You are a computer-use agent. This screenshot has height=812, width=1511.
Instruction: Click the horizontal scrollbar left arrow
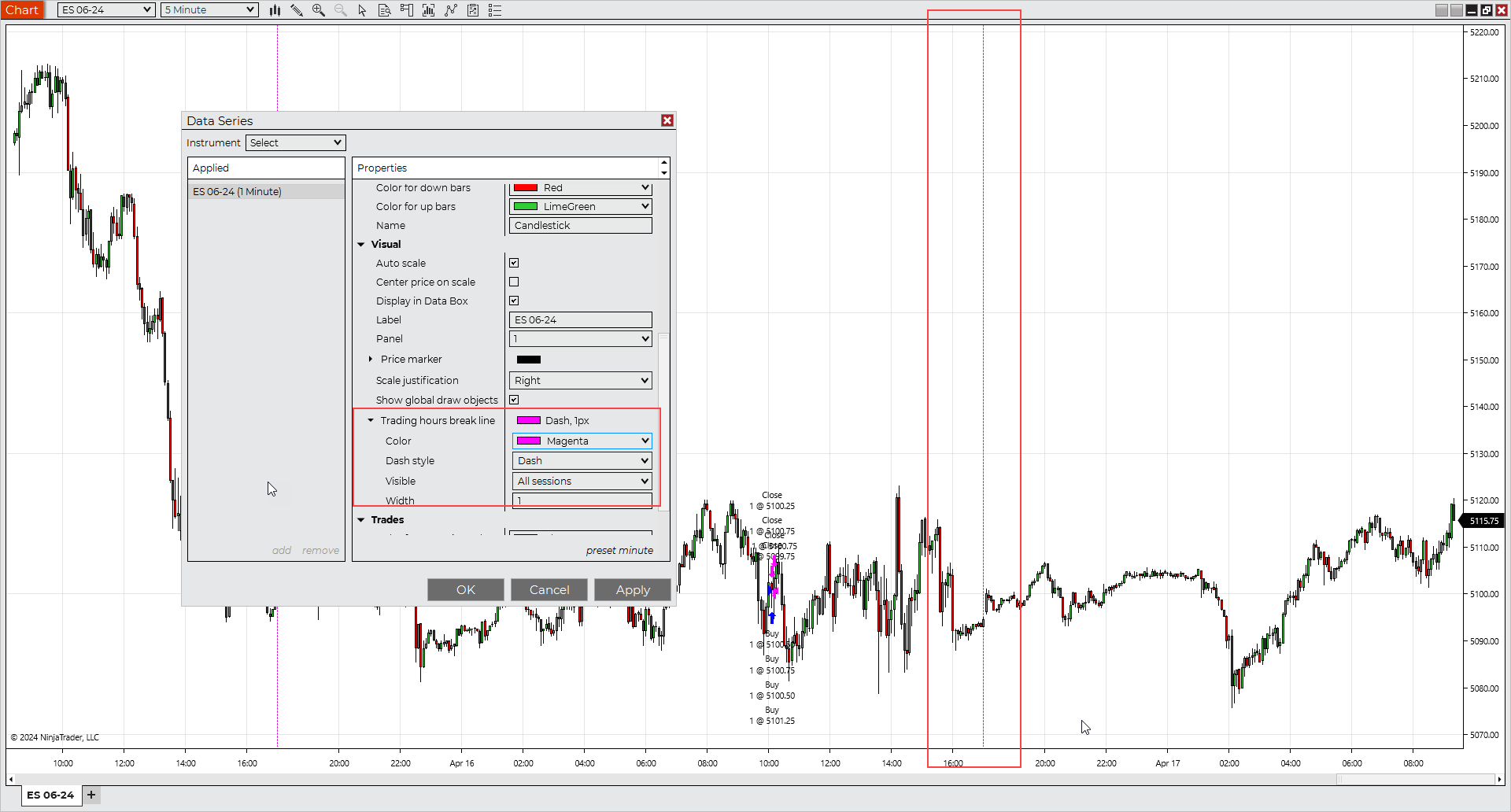10,779
